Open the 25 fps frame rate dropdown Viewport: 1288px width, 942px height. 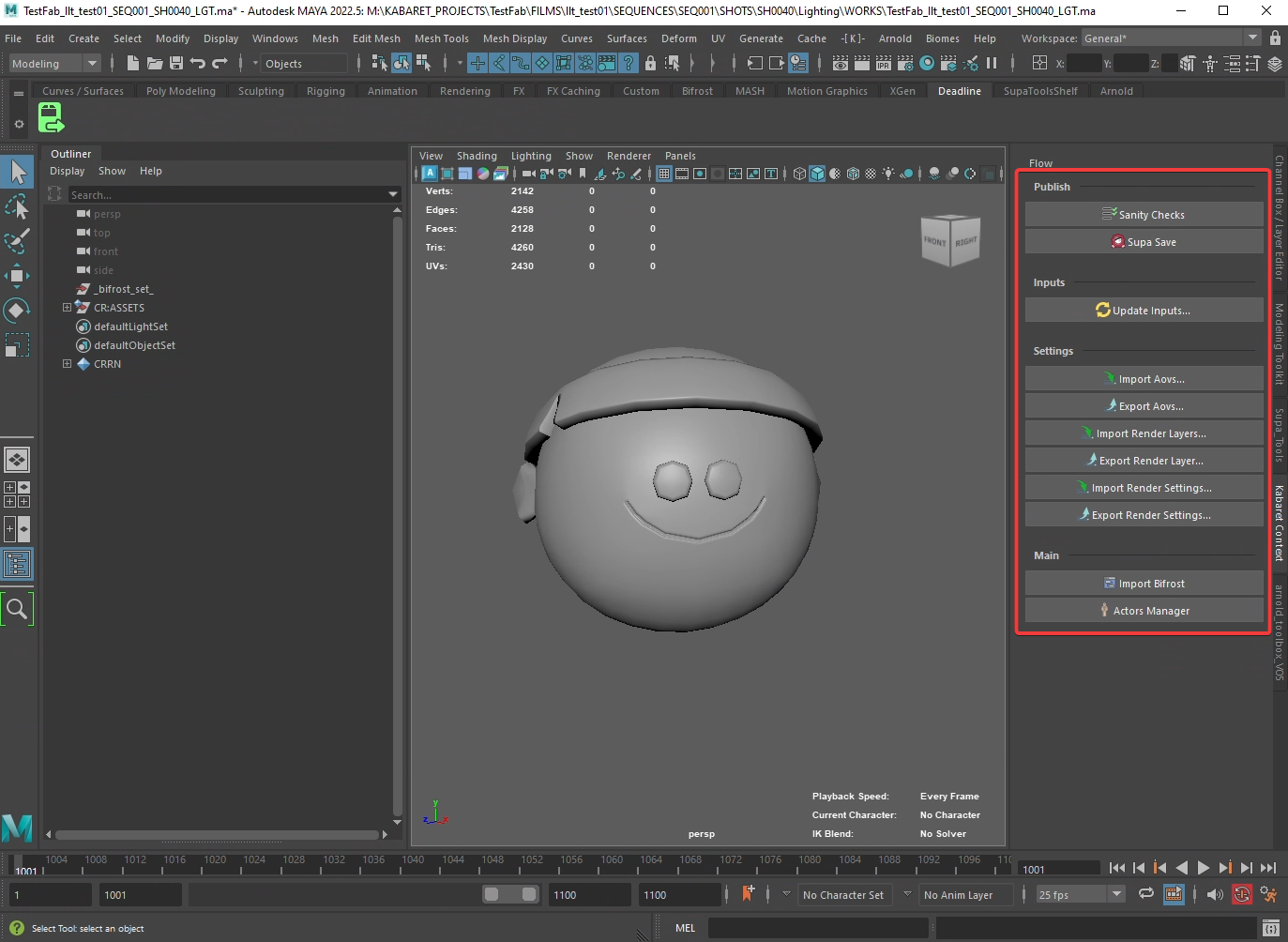pyautogui.click(x=1081, y=895)
